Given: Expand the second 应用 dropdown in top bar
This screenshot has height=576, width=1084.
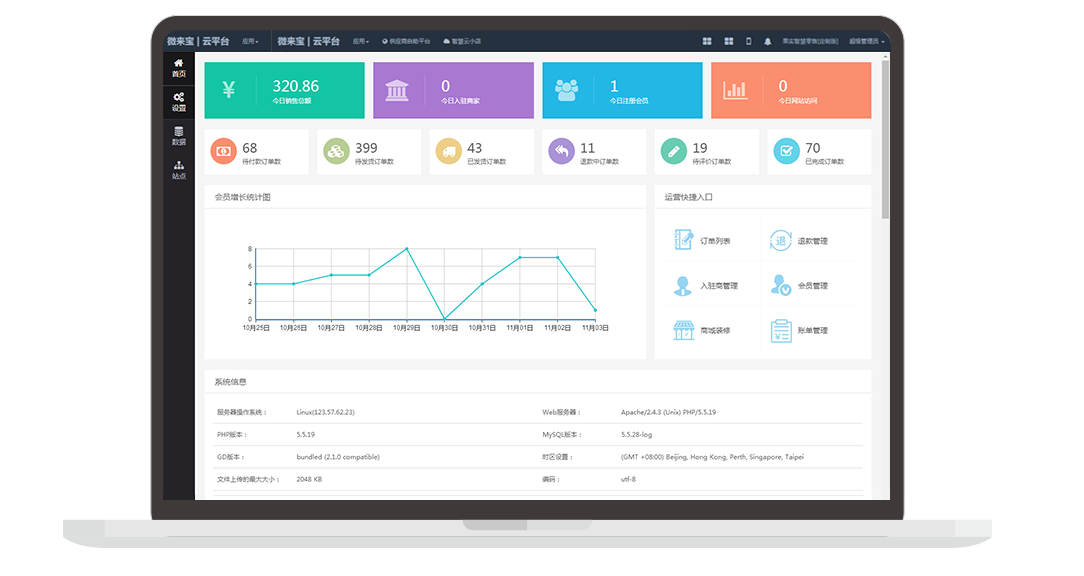Looking at the screenshot, I should pos(361,42).
